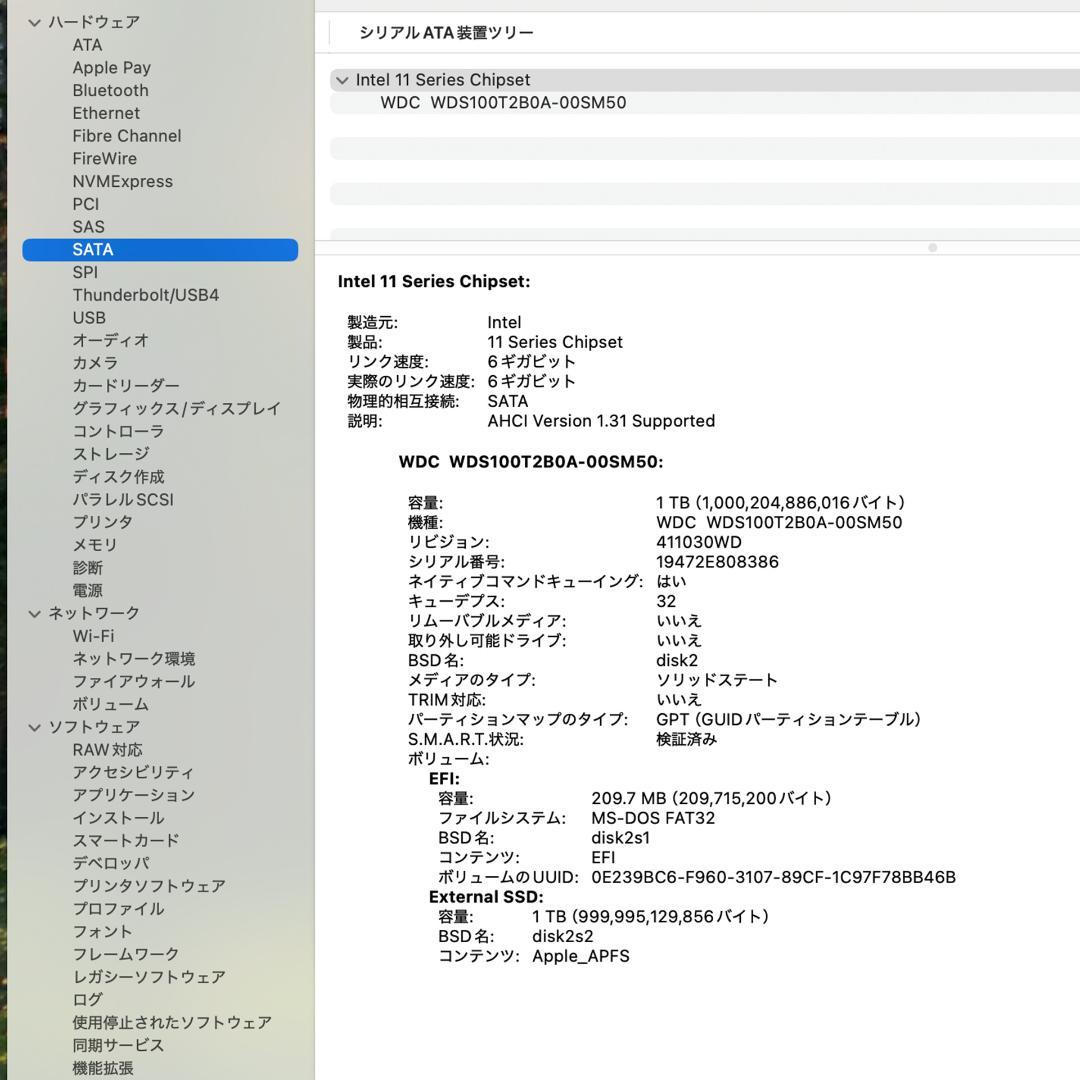Collapse the ハードウェア section in the sidebar
The height and width of the screenshot is (1080, 1080).
(x=36, y=21)
